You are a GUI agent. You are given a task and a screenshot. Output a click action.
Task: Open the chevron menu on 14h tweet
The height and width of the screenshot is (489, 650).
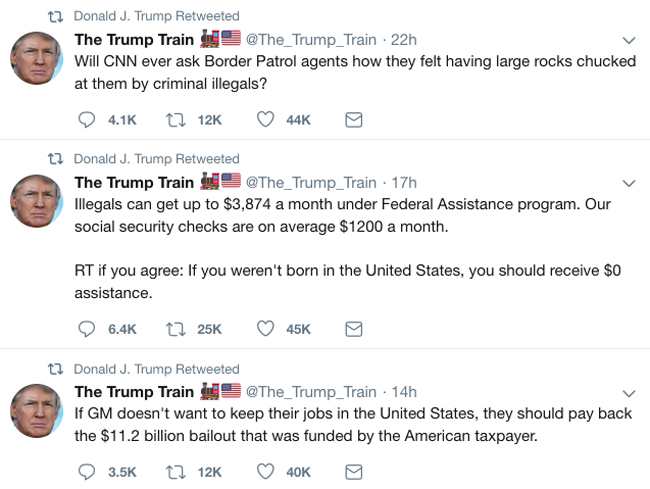click(x=628, y=393)
